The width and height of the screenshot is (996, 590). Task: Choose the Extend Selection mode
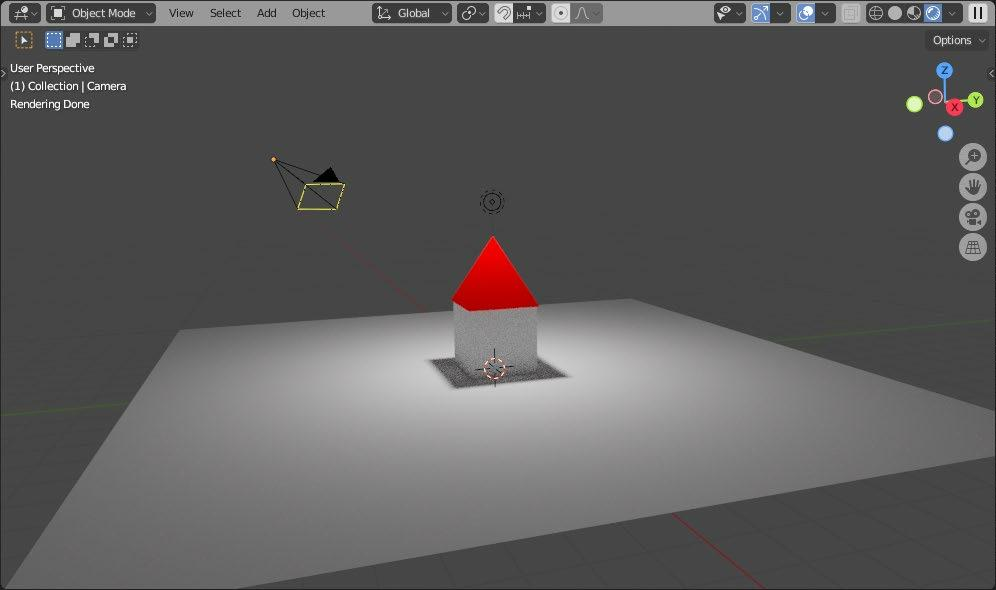pos(73,40)
